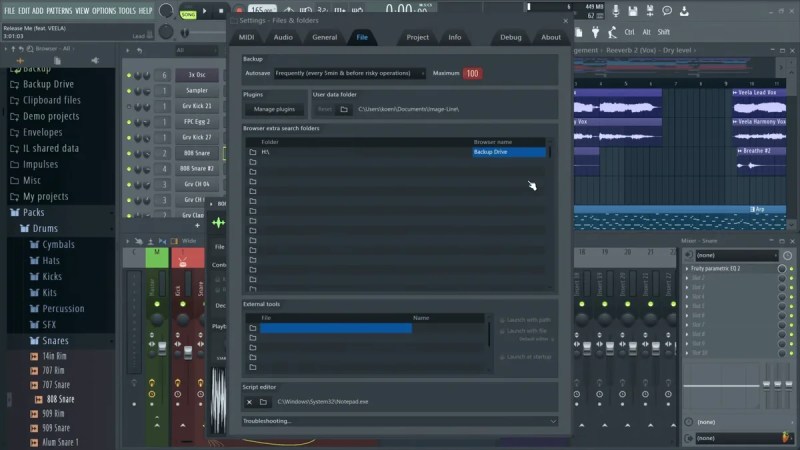Open the Autosave frequency dropdown
The width and height of the screenshot is (800, 450).
tap(349, 73)
